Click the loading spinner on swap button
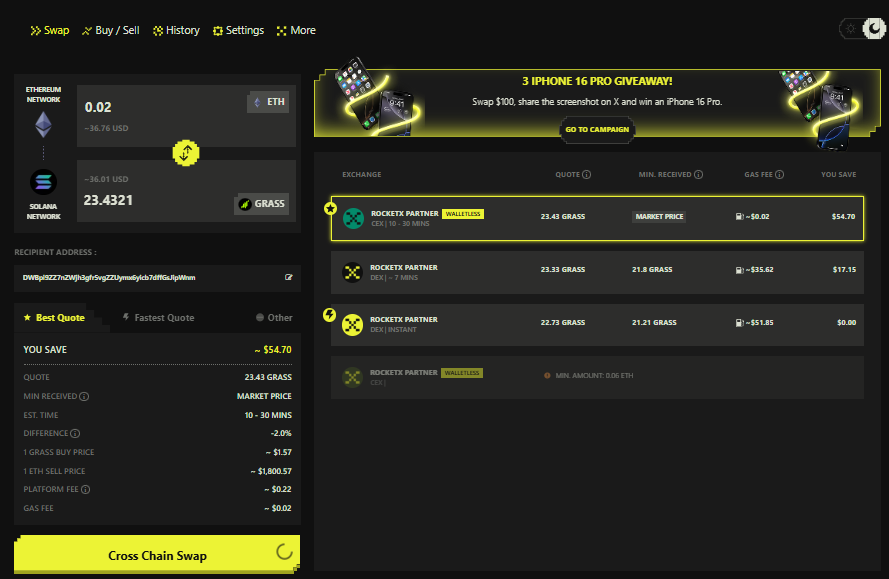 click(284, 551)
